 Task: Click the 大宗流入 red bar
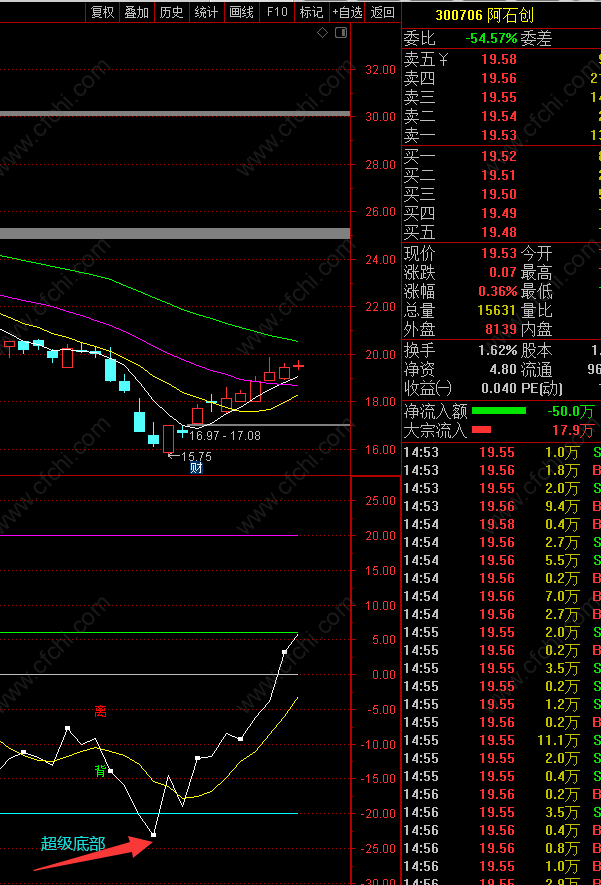(x=481, y=430)
